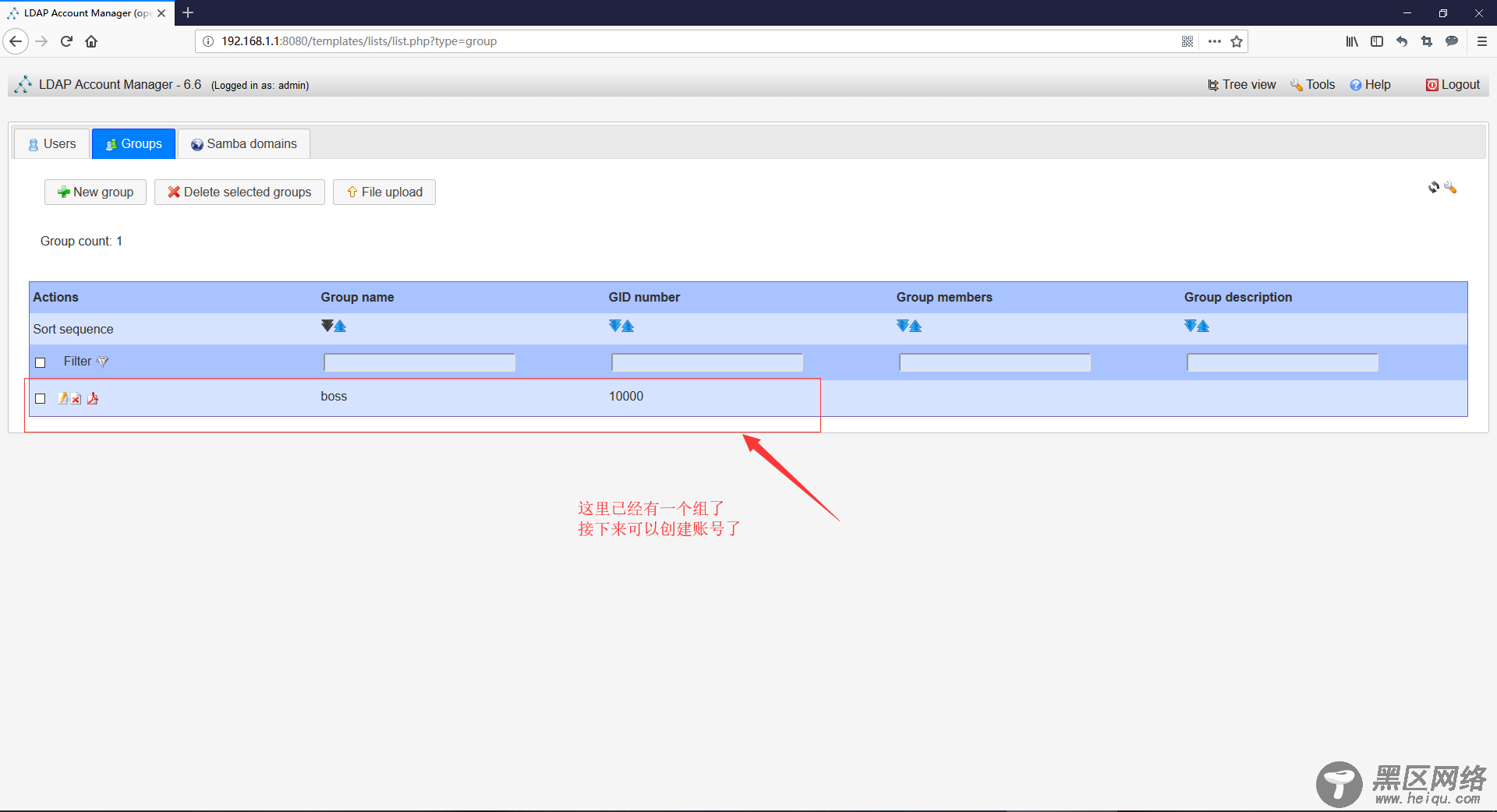Open Tree view from top menu
1497x812 pixels.
point(1242,85)
